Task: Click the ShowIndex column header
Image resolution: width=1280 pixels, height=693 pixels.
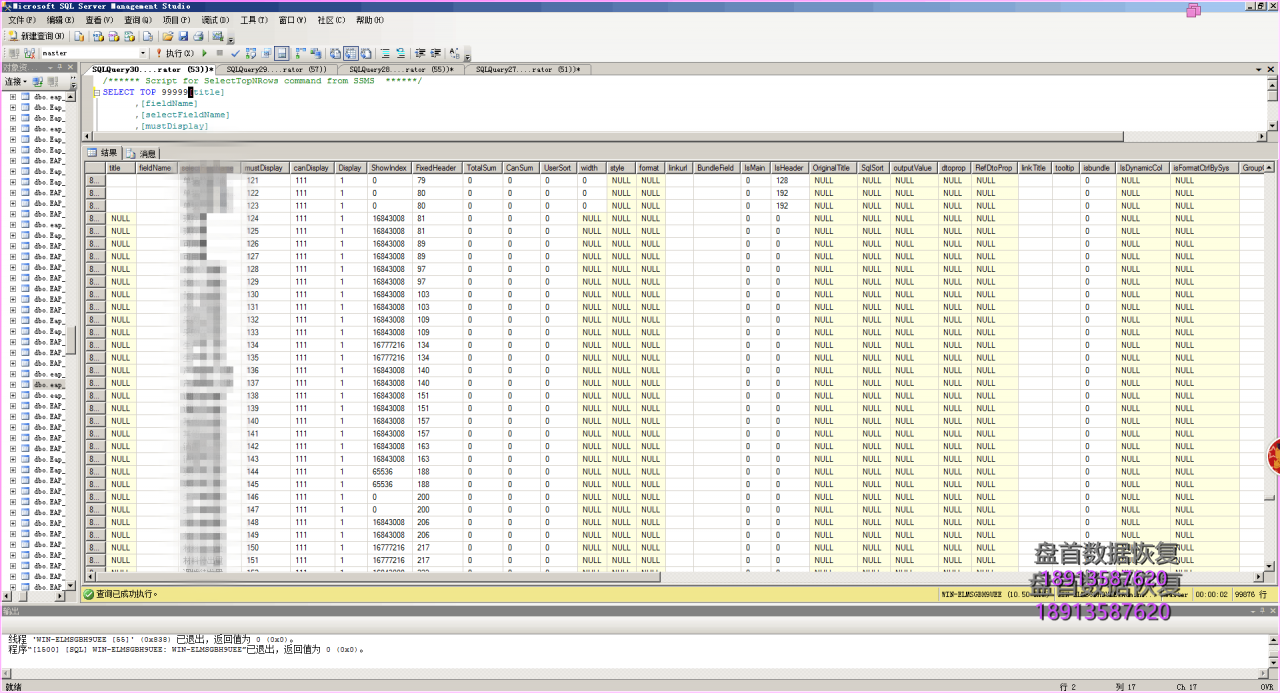Action: pos(389,168)
